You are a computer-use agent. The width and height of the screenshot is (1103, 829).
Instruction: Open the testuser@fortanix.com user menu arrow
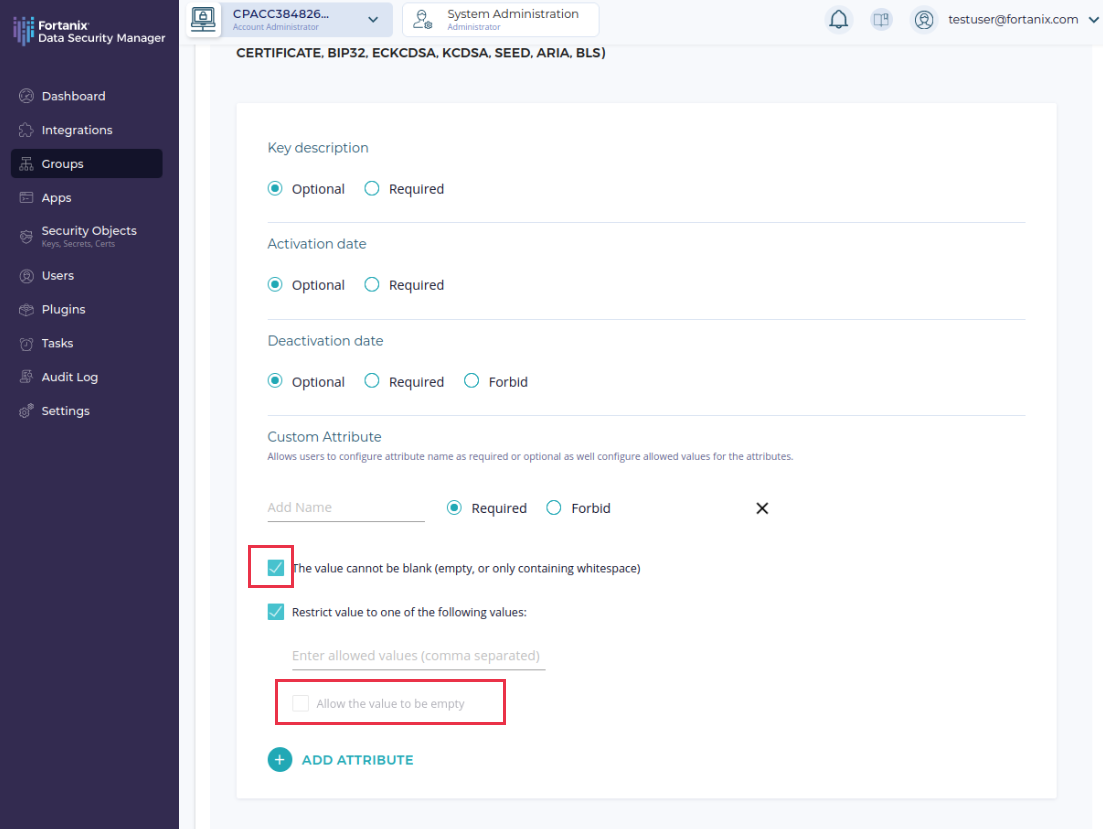pyautogui.click(x=1092, y=19)
